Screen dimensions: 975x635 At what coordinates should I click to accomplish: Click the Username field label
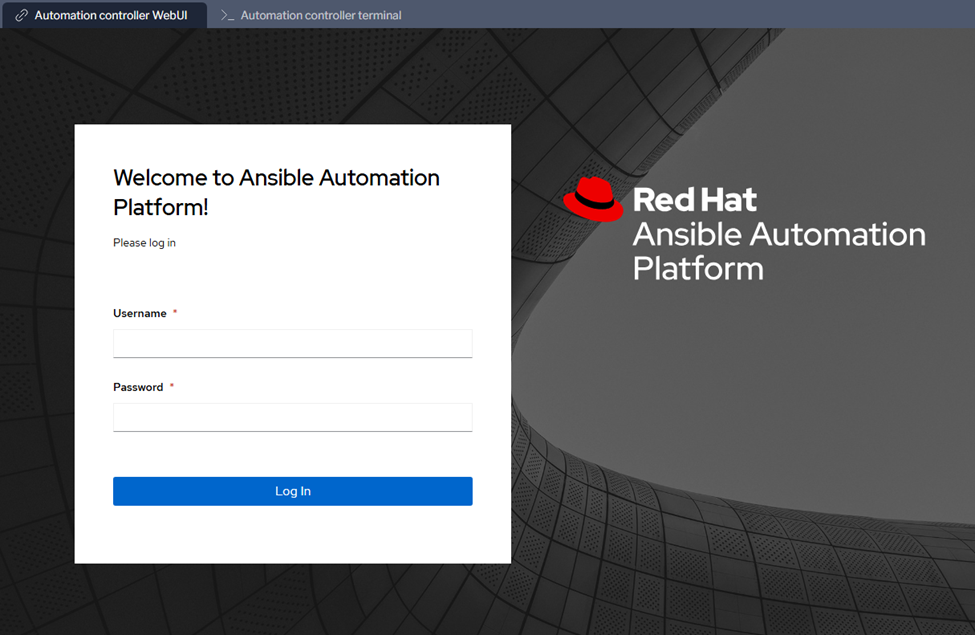(140, 313)
